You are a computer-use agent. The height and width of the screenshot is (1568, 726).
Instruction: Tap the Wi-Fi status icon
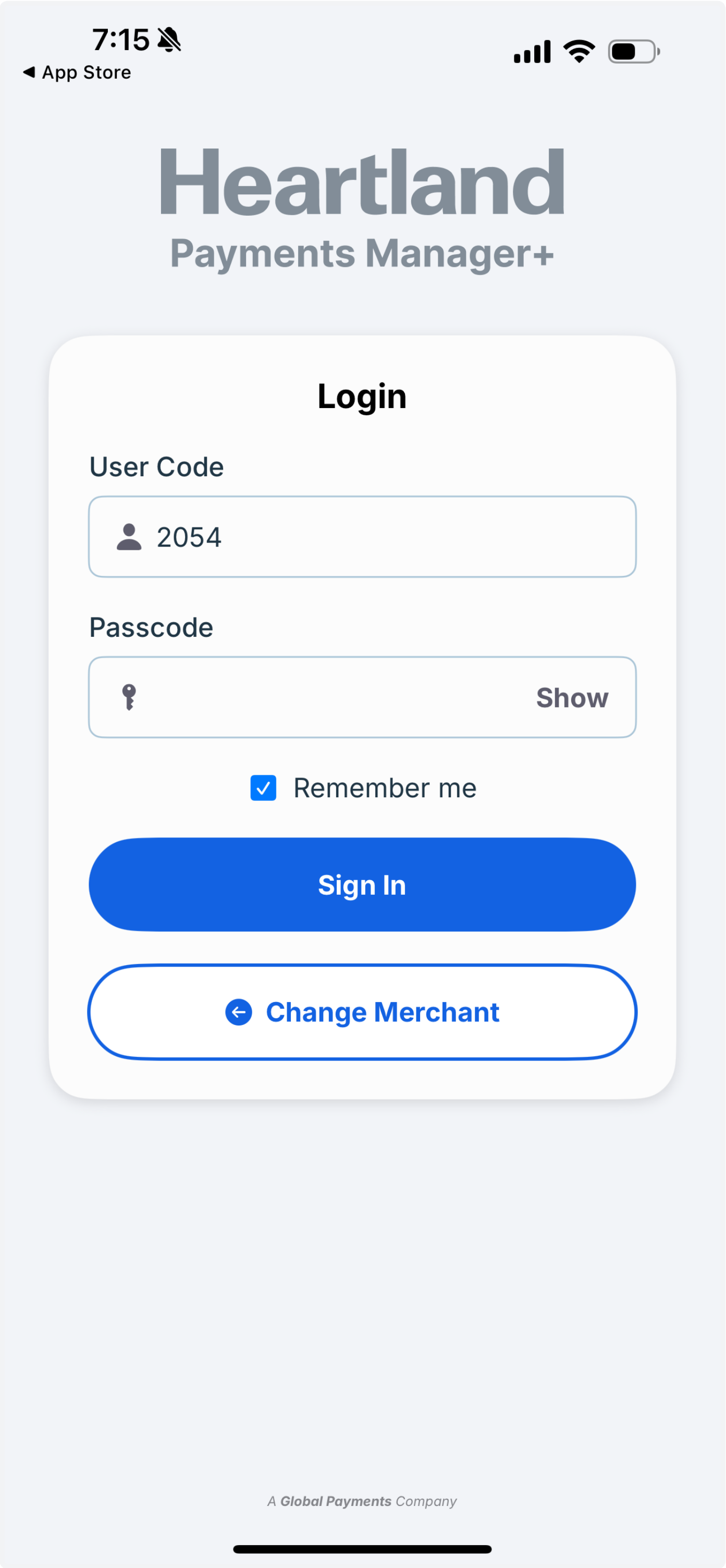click(x=580, y=51)
